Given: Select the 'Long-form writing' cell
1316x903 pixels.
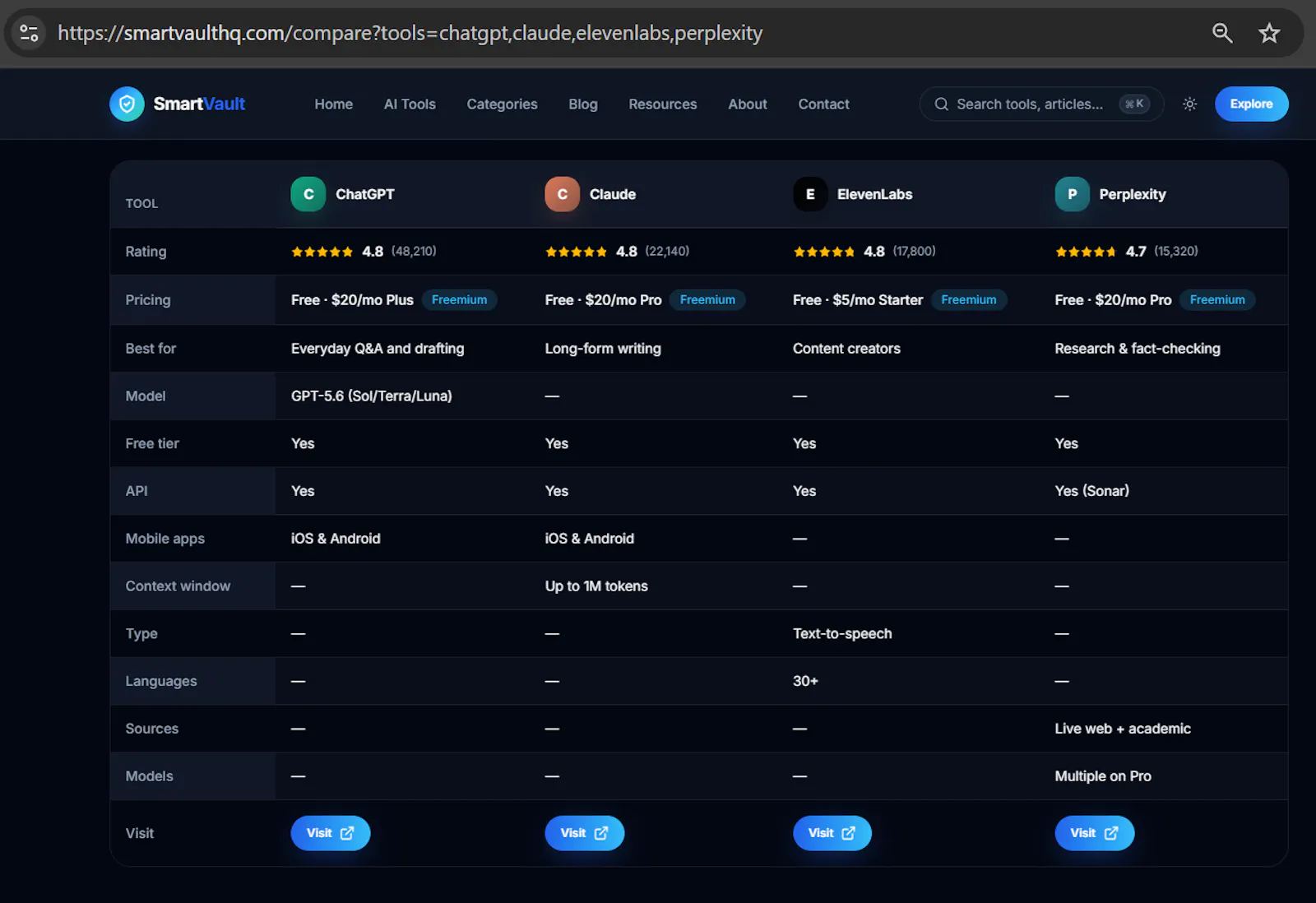Looking at the screenshot, I should (x=603, y=349).
